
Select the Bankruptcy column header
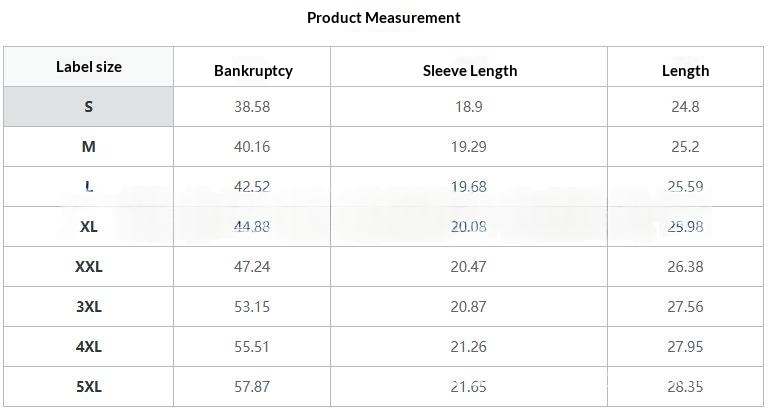(x=253, y=71)
